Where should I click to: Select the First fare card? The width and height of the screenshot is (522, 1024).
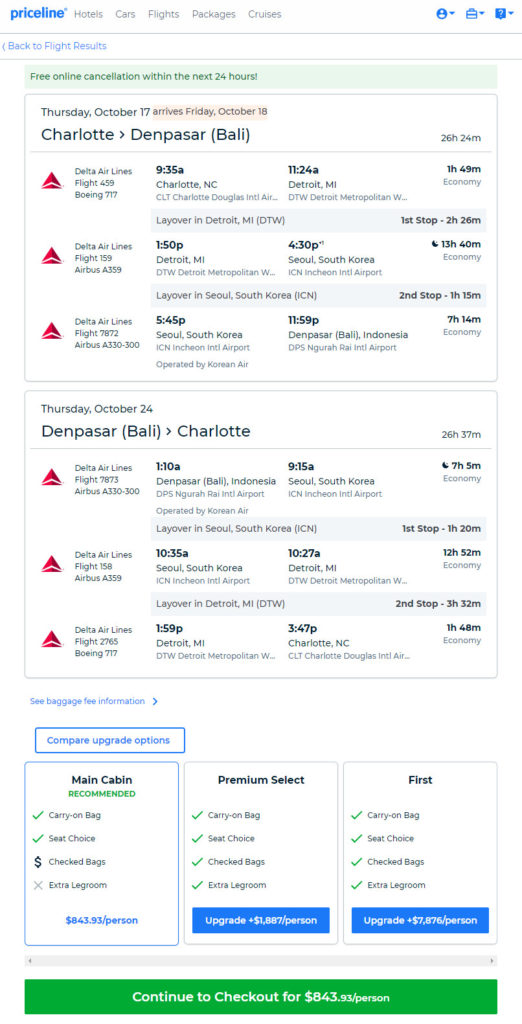420,854
